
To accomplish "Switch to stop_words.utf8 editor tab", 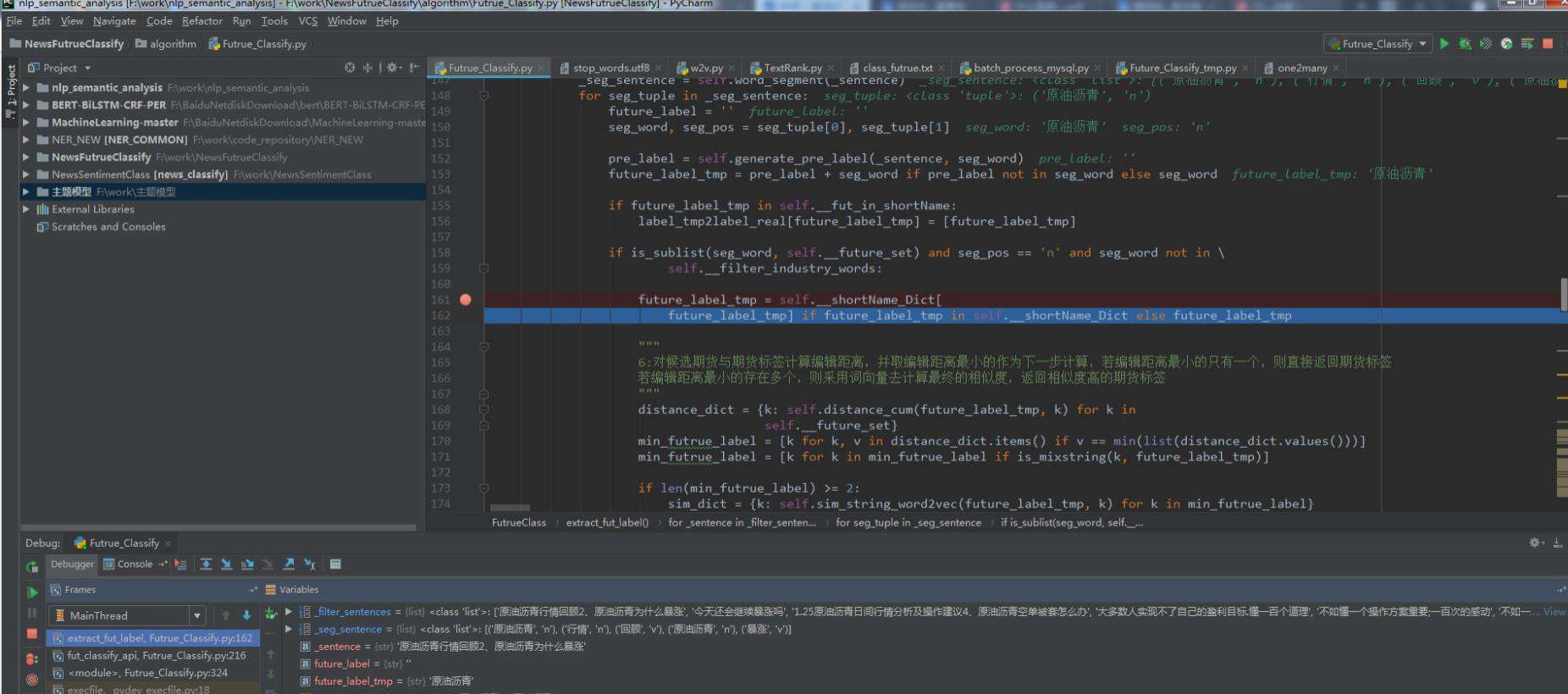I will pos(610,68).
